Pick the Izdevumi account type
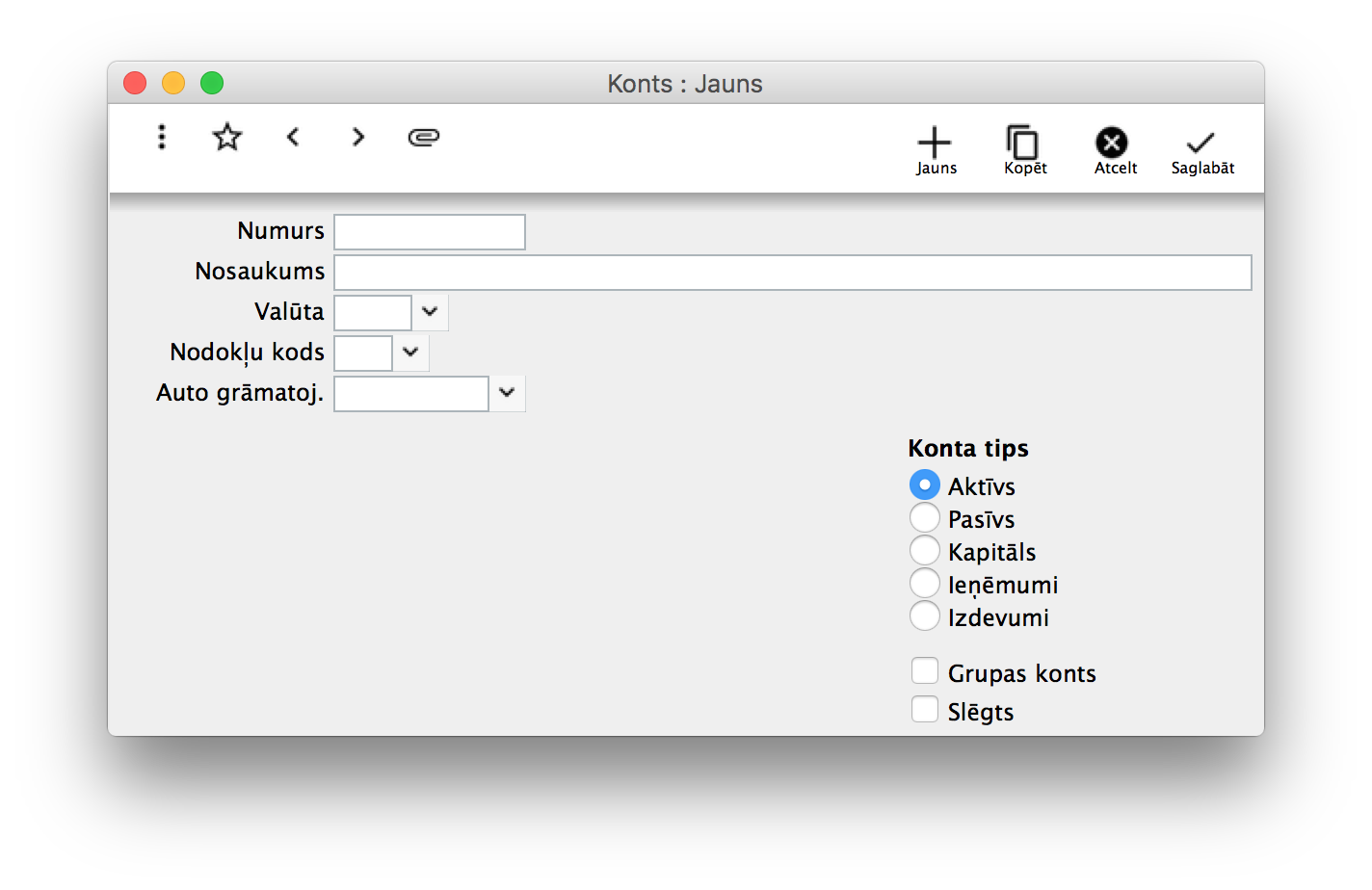 (925, 616)
